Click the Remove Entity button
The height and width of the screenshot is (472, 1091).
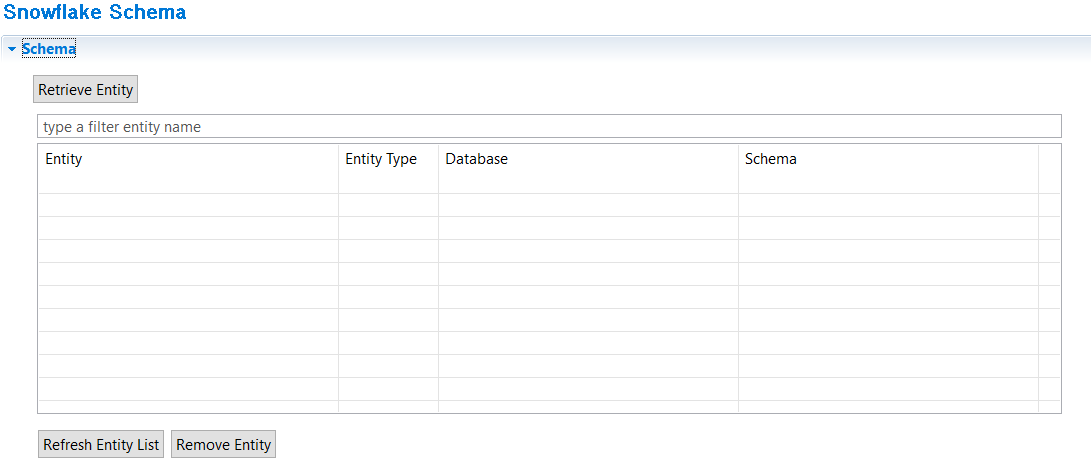pos(223,444)
